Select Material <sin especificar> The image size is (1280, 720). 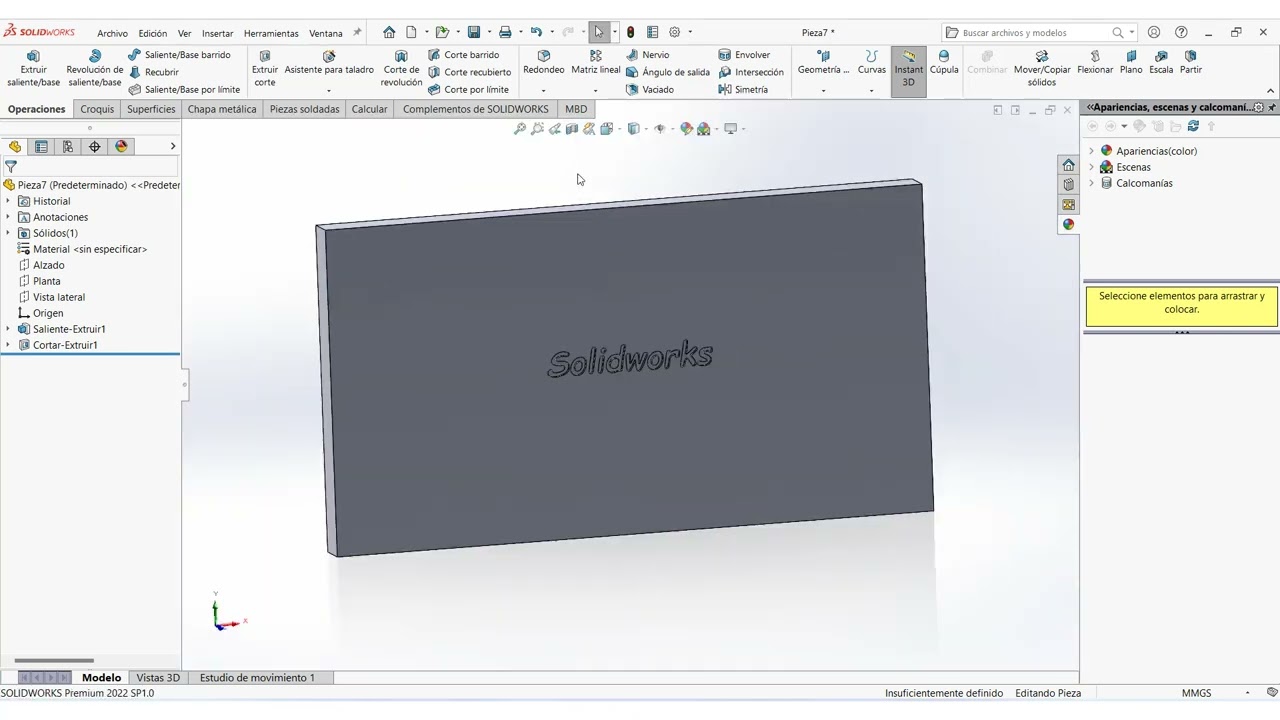point(82,249)
